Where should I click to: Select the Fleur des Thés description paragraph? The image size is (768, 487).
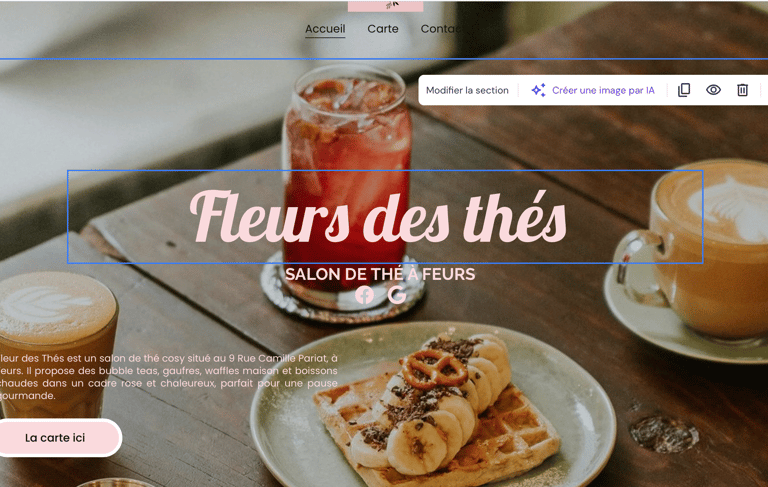point(168,377)
